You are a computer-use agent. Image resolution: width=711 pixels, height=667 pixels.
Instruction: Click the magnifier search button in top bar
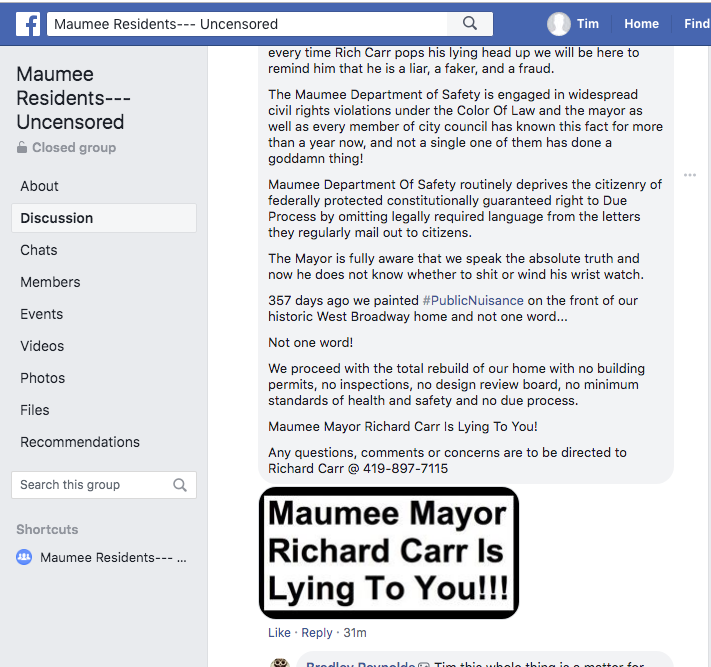pyautogui.click(x=470, y=23)
